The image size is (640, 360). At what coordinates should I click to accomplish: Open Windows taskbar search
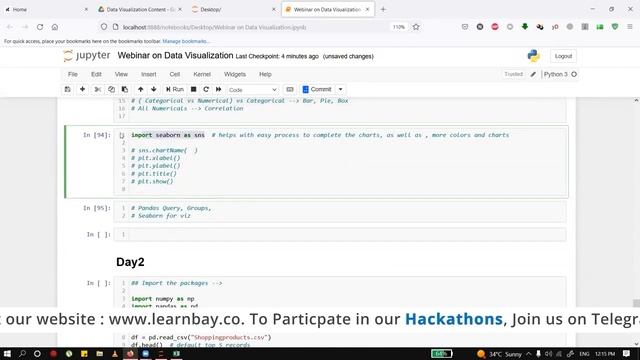click(x=22, y=353)
